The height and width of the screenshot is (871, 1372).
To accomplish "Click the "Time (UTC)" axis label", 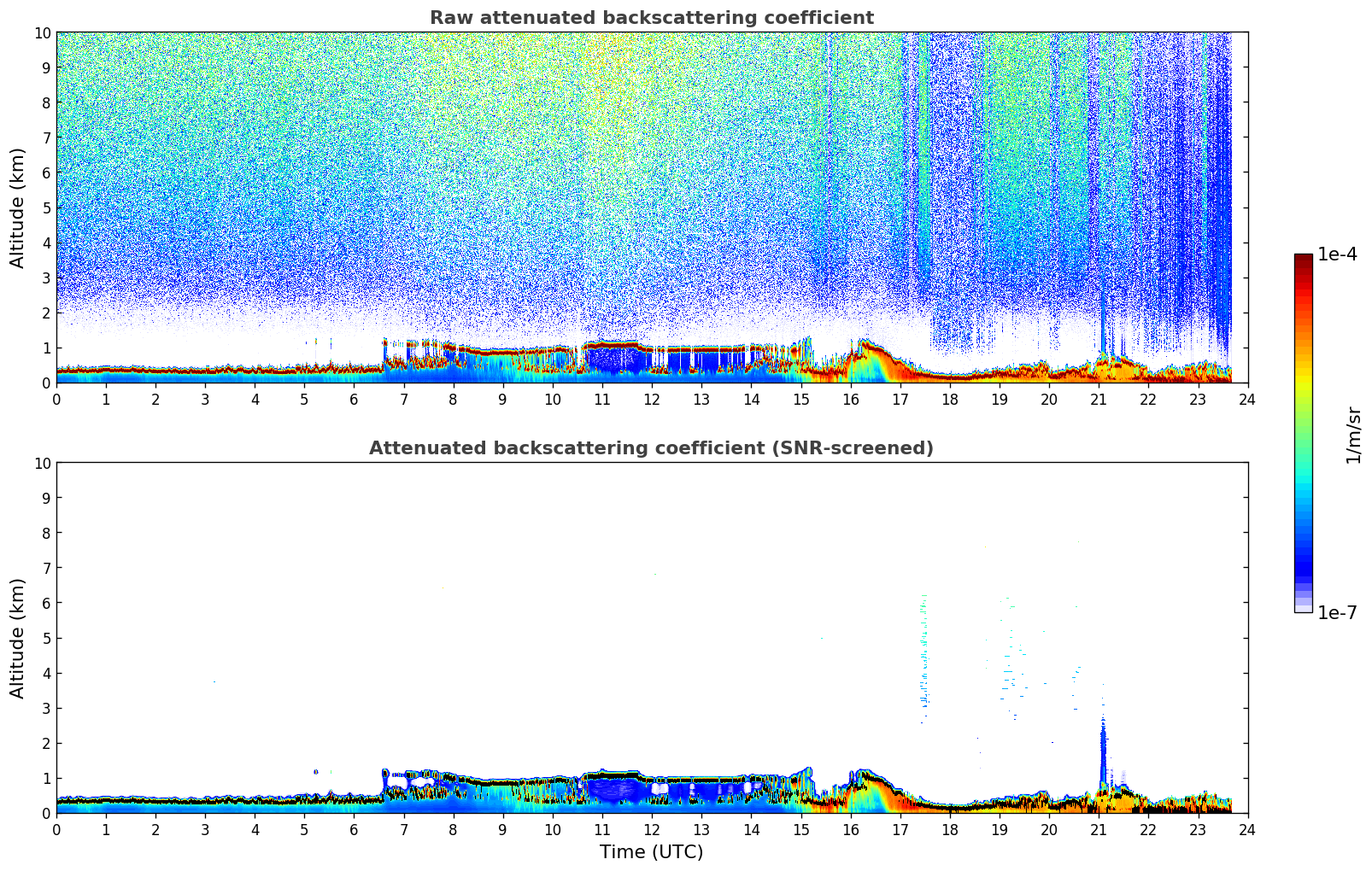I will (x=651, y=852).
